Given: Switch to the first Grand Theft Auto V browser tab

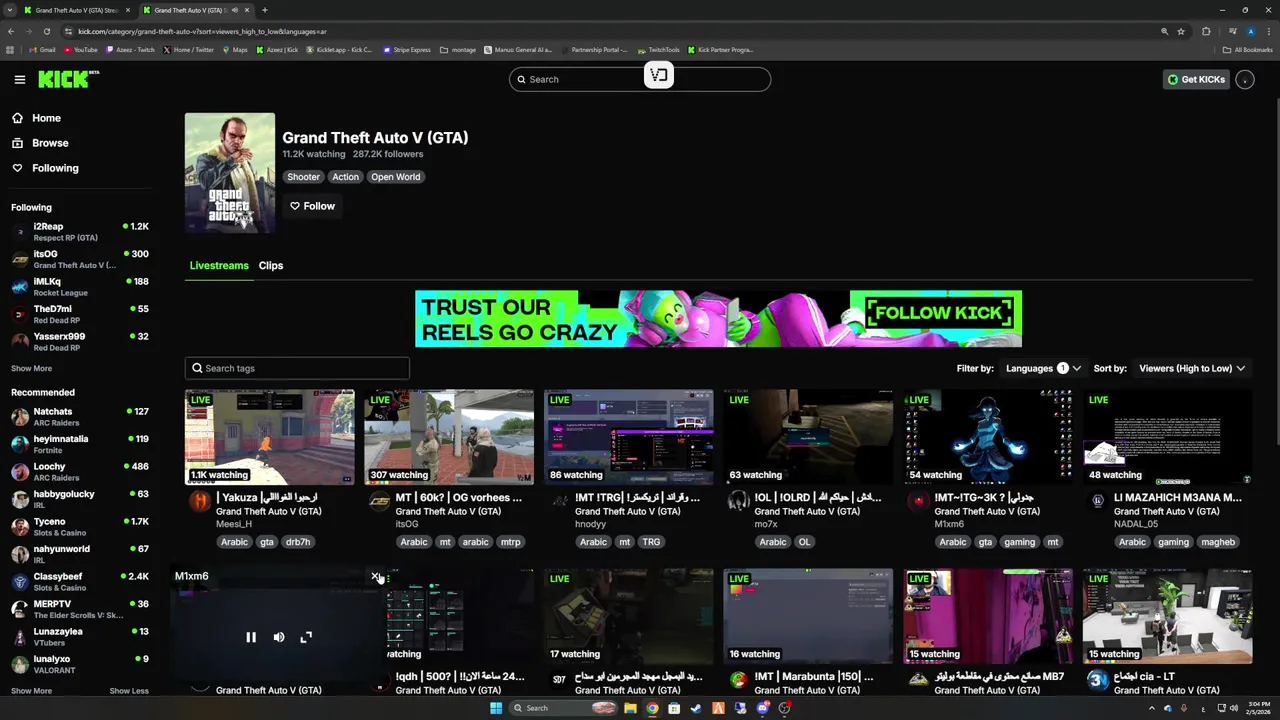Looking at the screenshot, I should tap(78, 10).
